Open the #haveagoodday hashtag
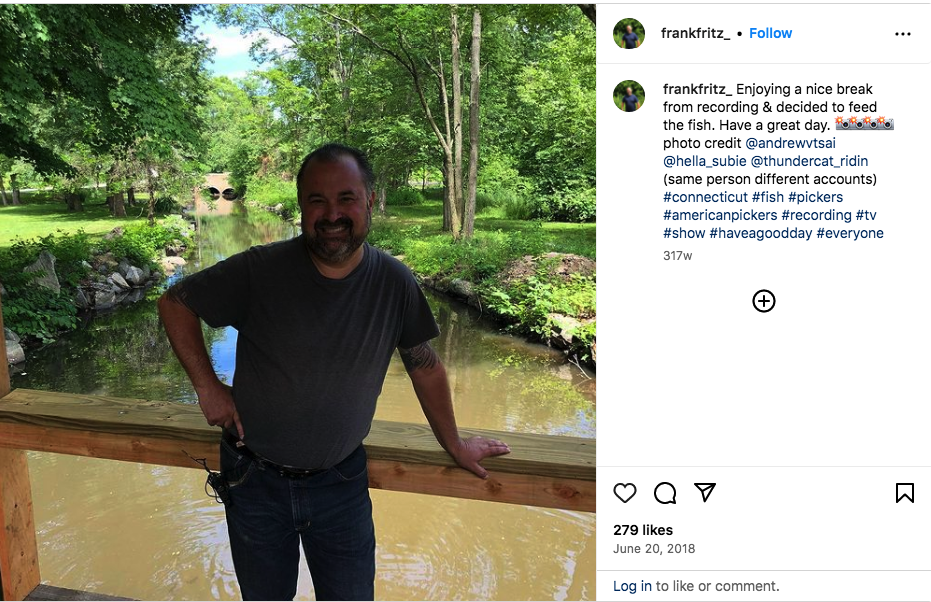Screen dimensions: 931x602 (760, 233)
